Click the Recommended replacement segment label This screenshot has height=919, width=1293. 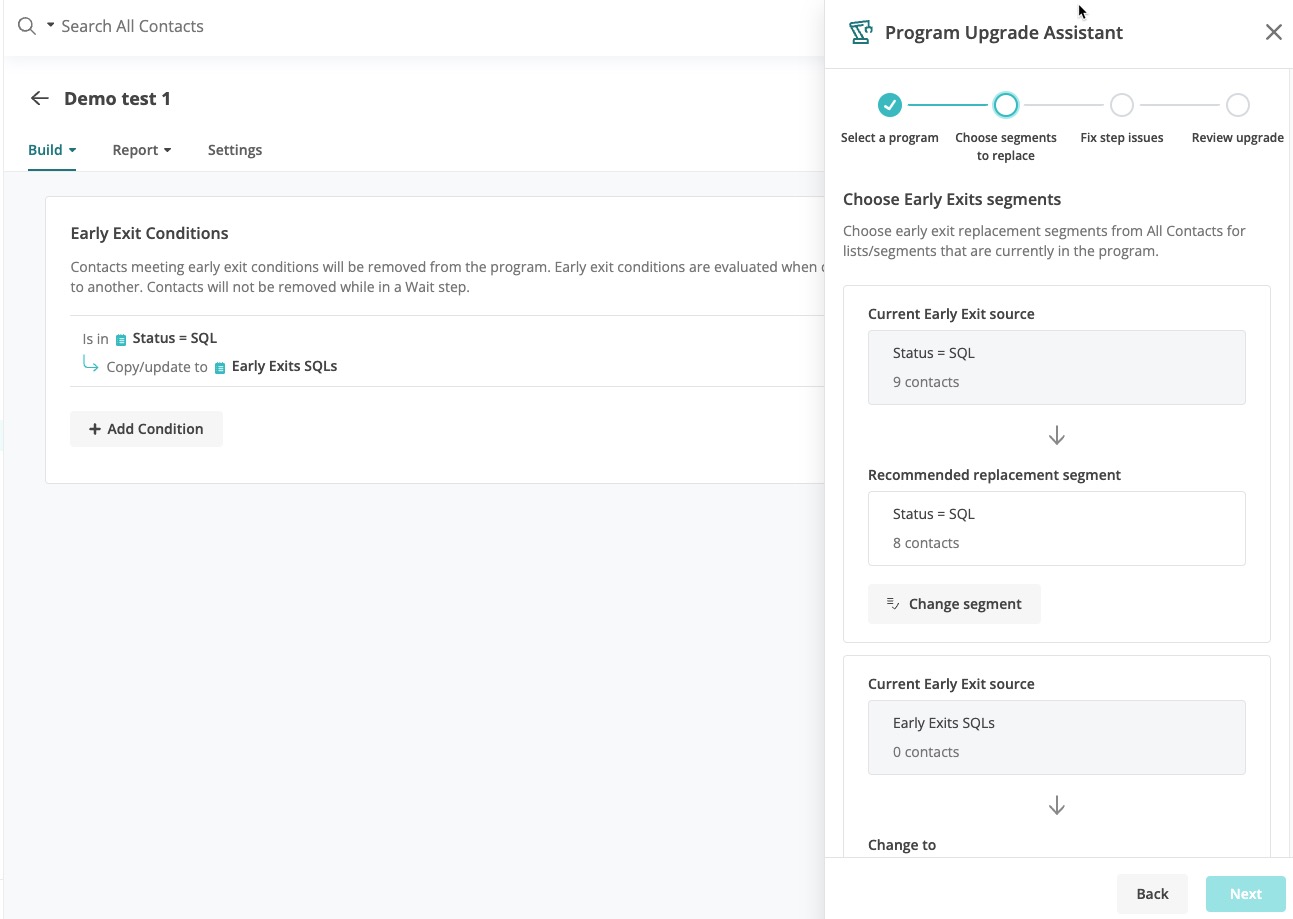pyautogui.click(x=994, y=475)
